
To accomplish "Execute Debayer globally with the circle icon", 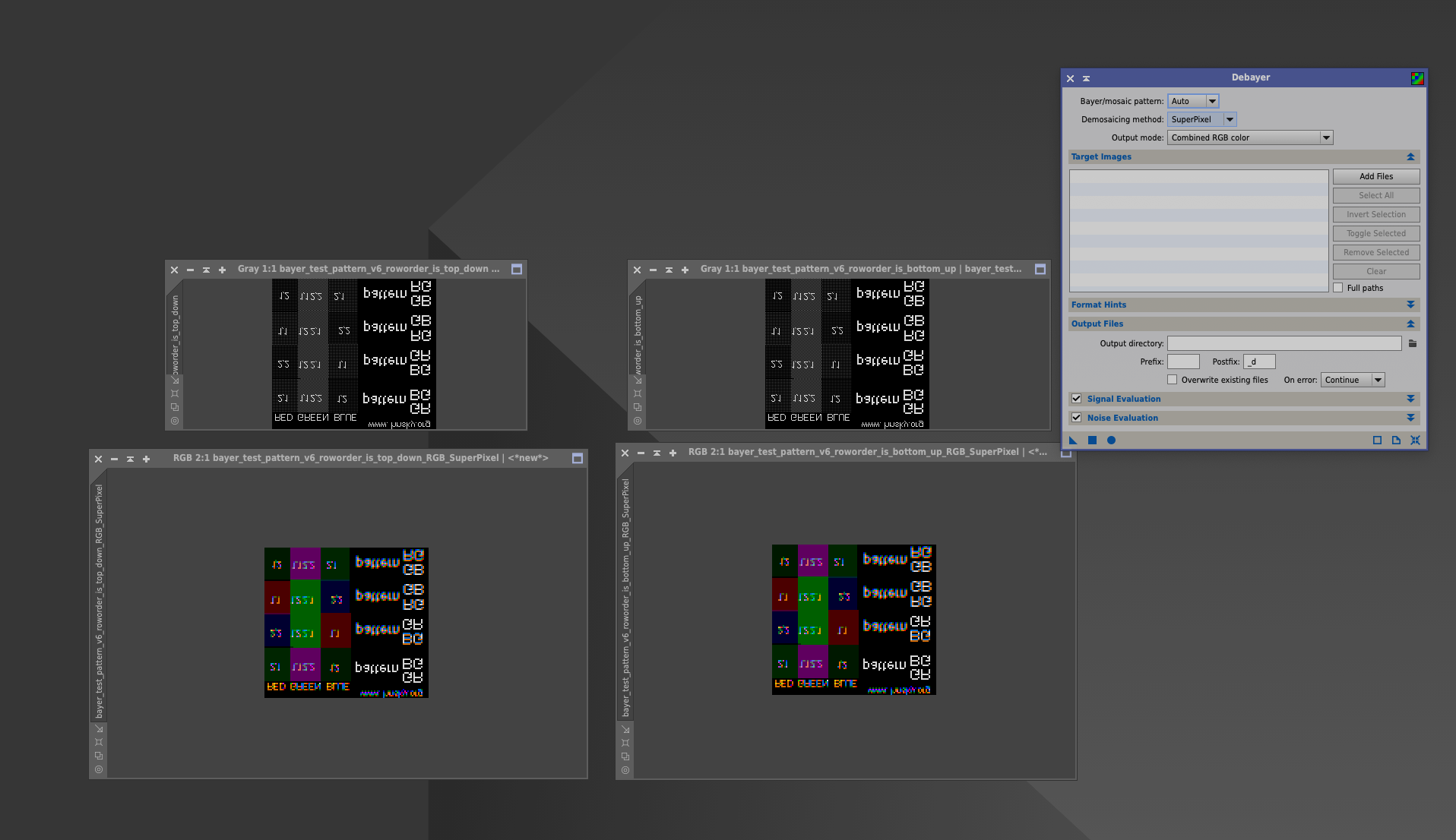I will (1111, 440).
